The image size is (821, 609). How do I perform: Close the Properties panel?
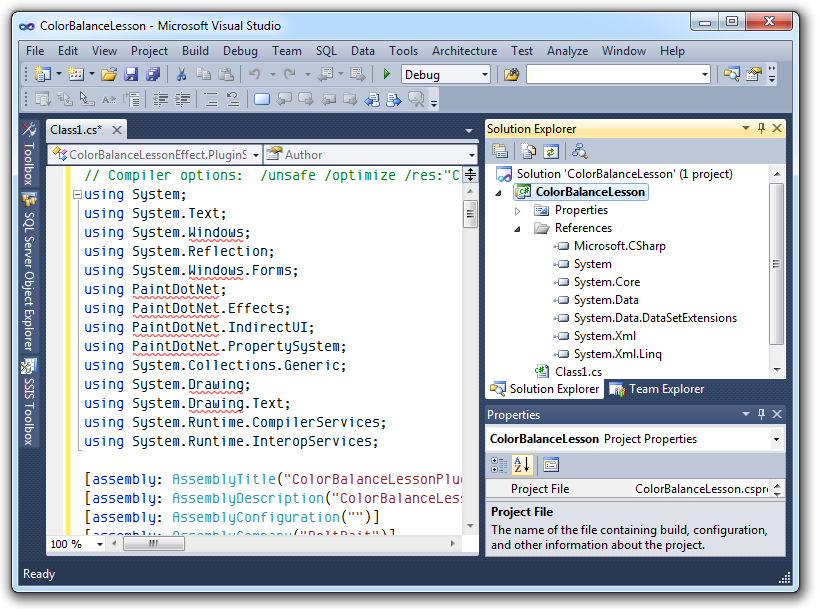coord(777,414)
